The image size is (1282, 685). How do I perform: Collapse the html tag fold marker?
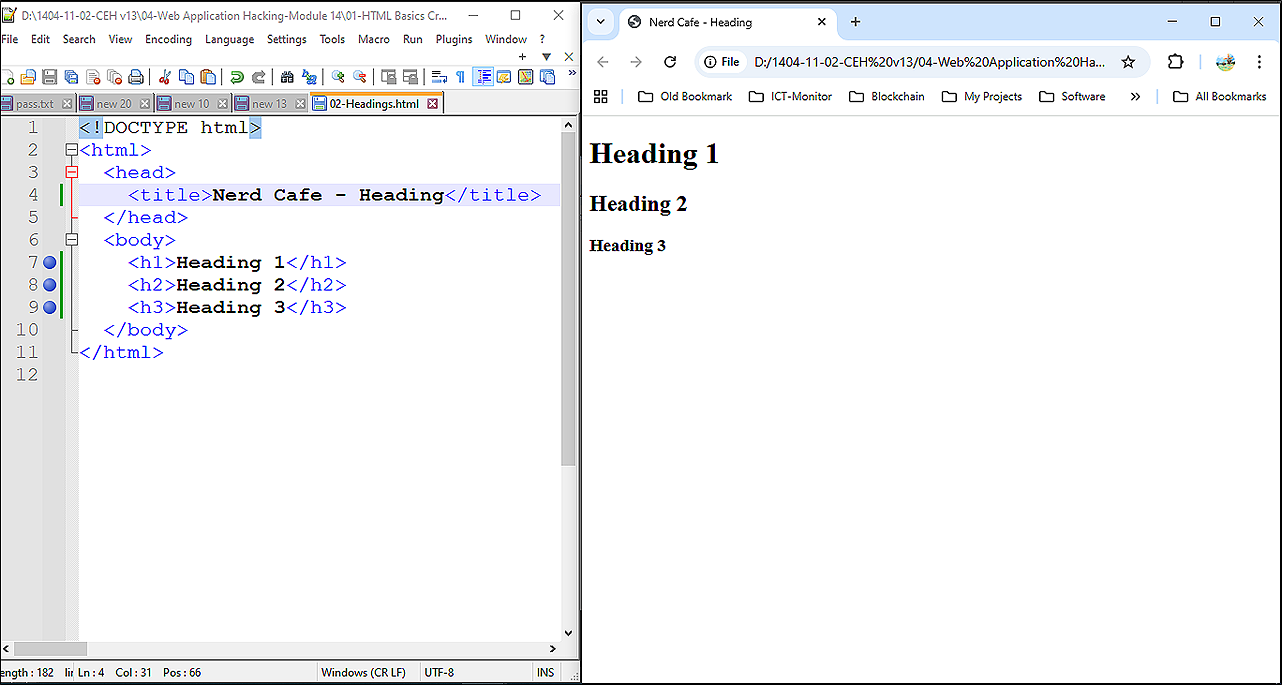click(71, 150)
